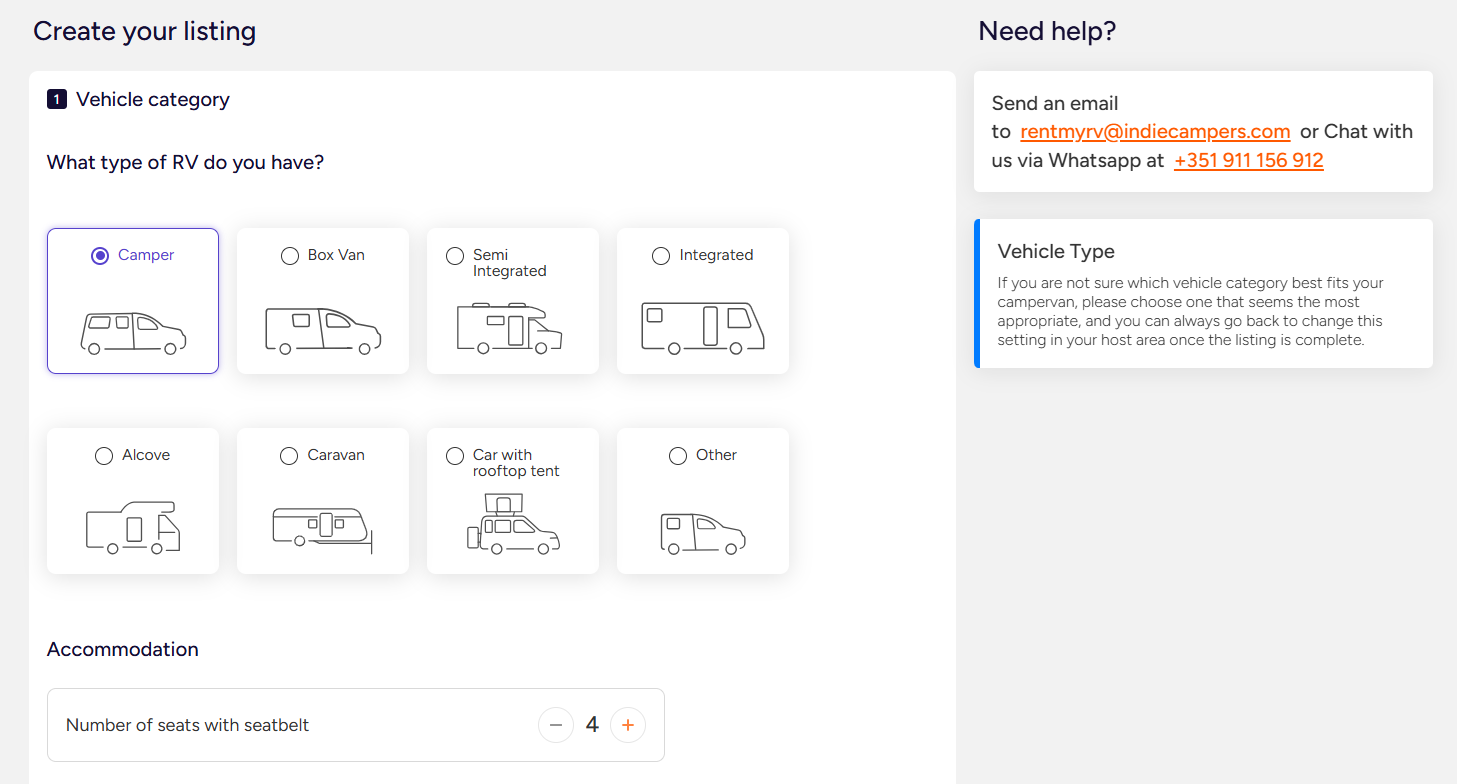Select the Camper radio button

coord(100,256)
